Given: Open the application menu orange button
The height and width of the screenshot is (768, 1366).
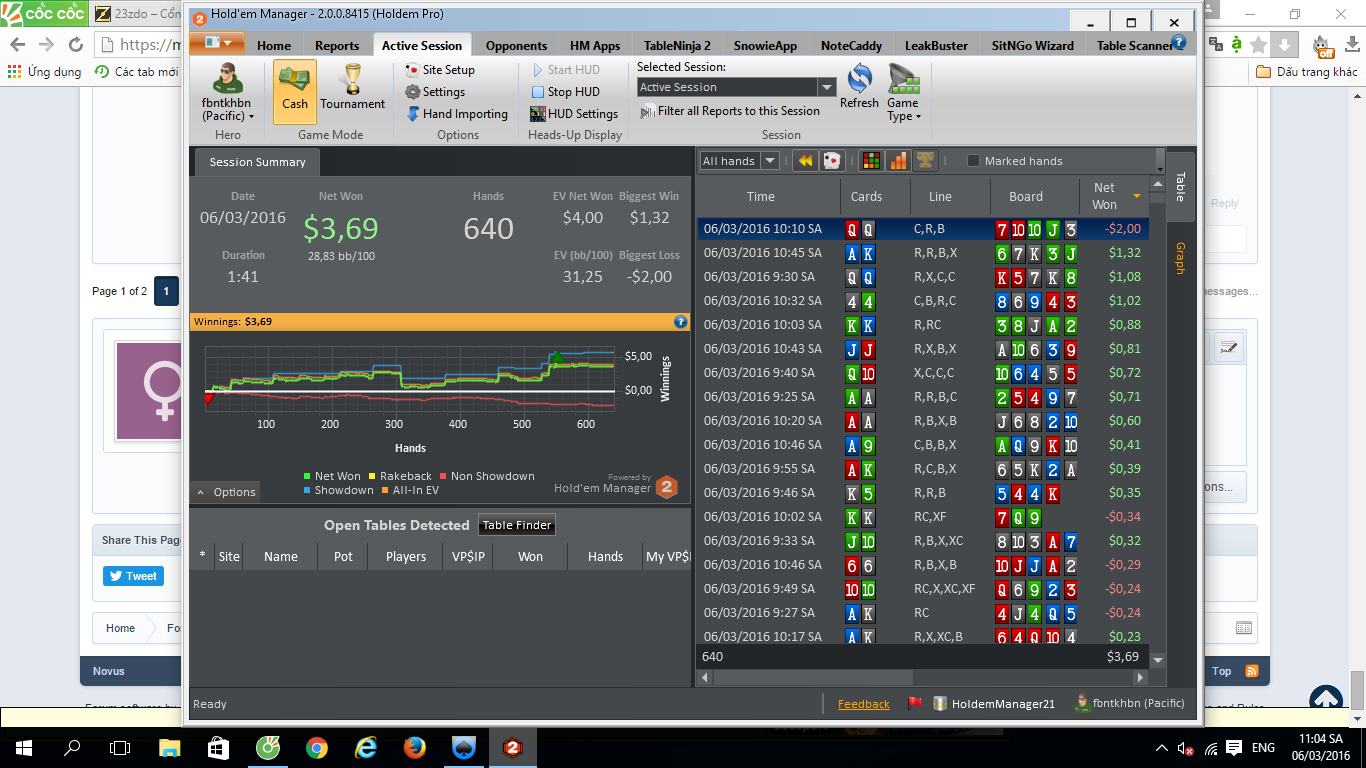Looking at the screenshot, I should point(217,42).
